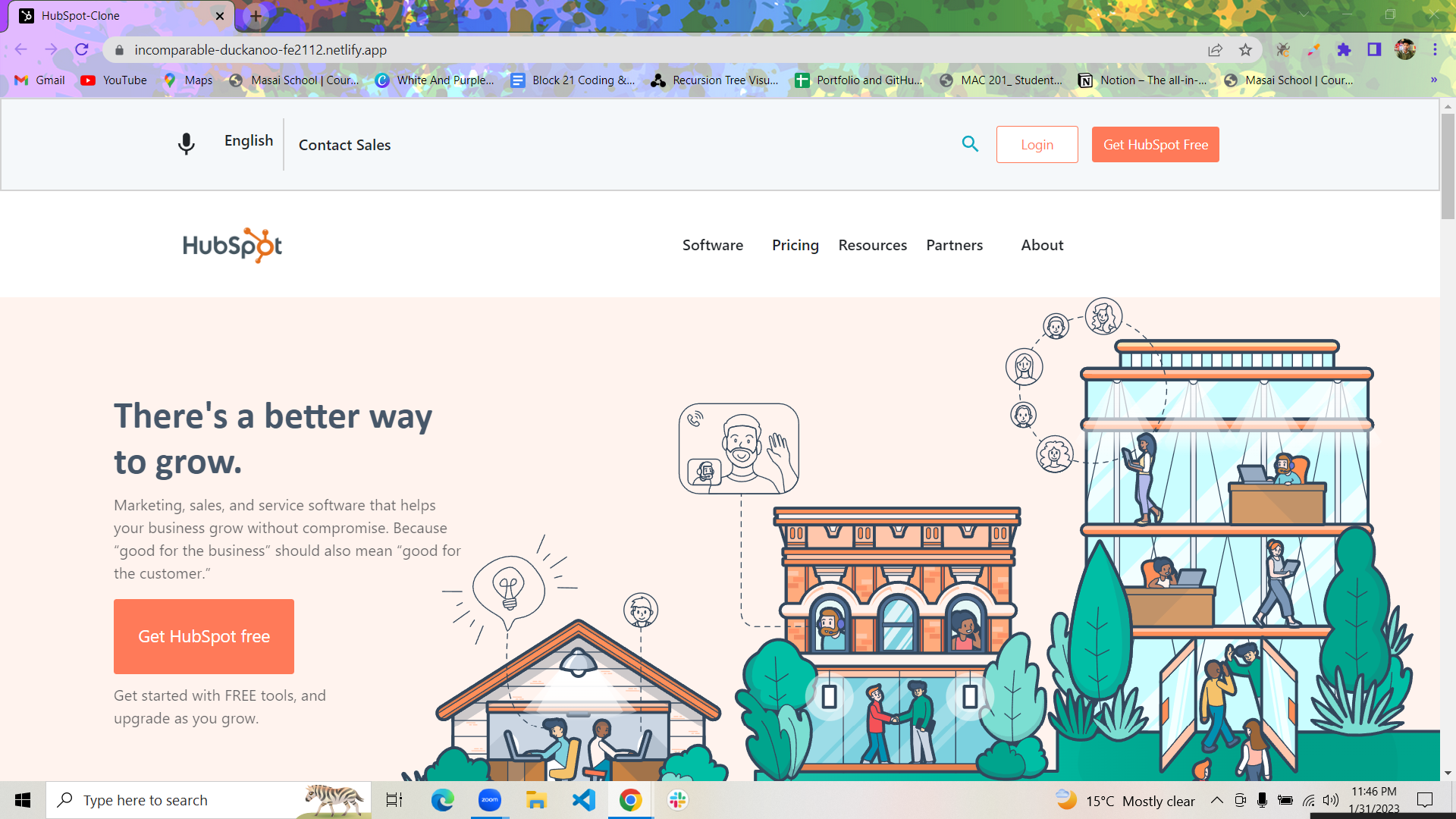Open Task View in taskbar
This screenshot has width=1456, height=819.
pyautogui.click(x=394, y=800)
